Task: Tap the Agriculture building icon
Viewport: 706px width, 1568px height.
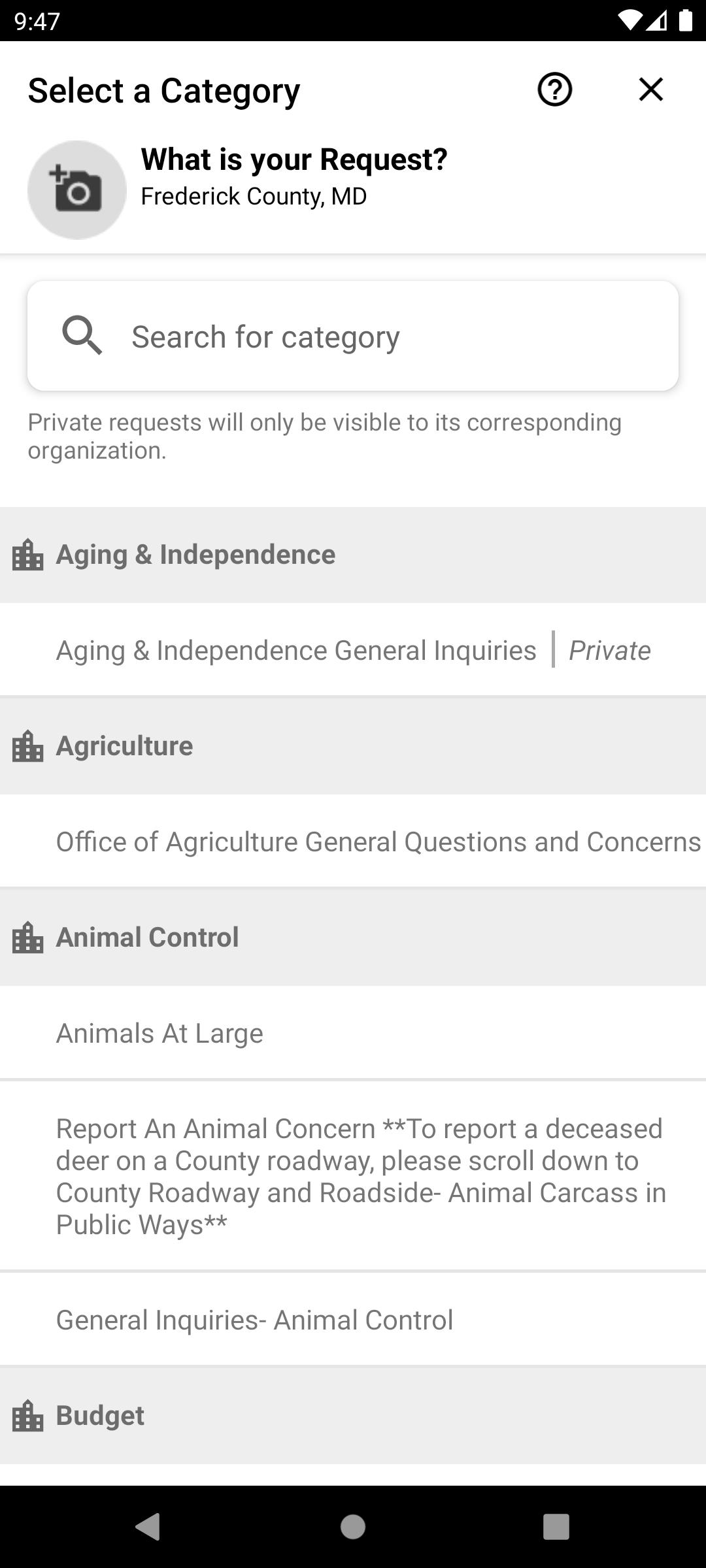Action: click(28, 746)
